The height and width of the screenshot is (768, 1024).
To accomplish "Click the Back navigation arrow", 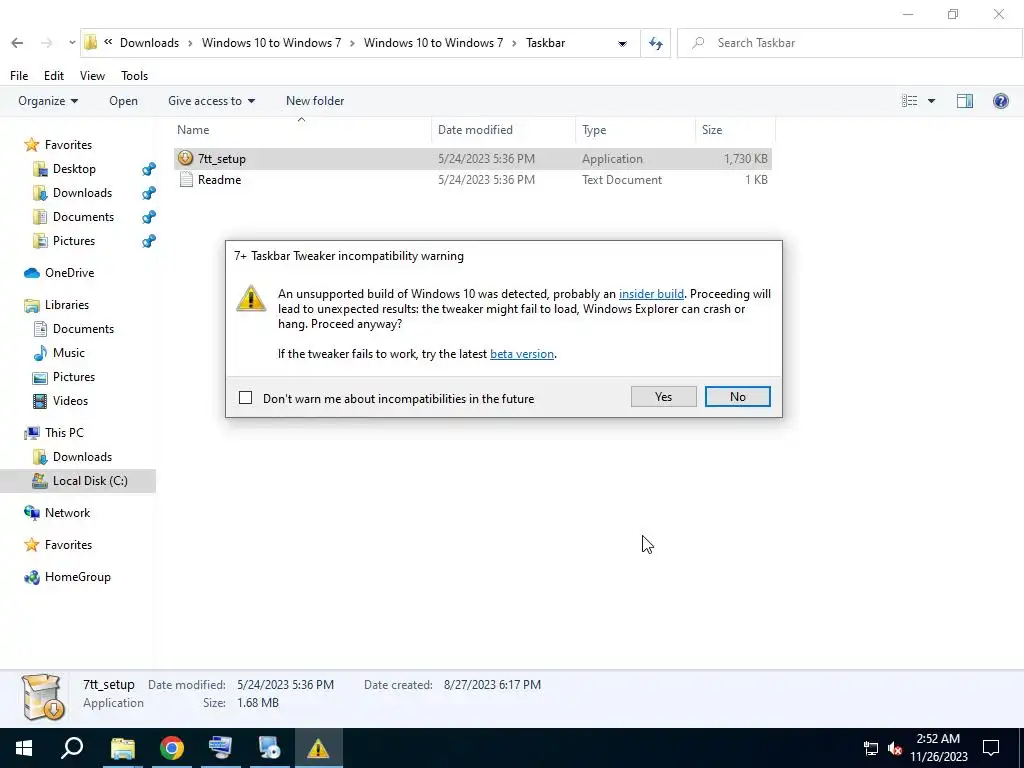I will tap(18, 43).
